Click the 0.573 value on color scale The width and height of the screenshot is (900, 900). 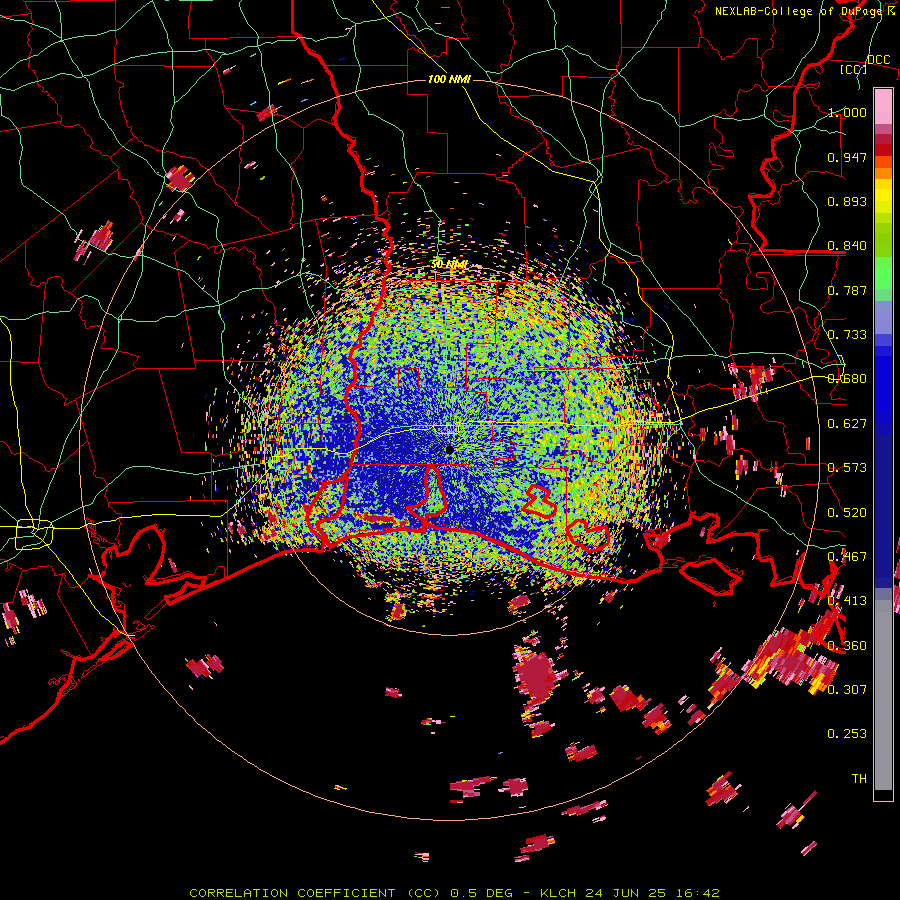tap(847, 468)
